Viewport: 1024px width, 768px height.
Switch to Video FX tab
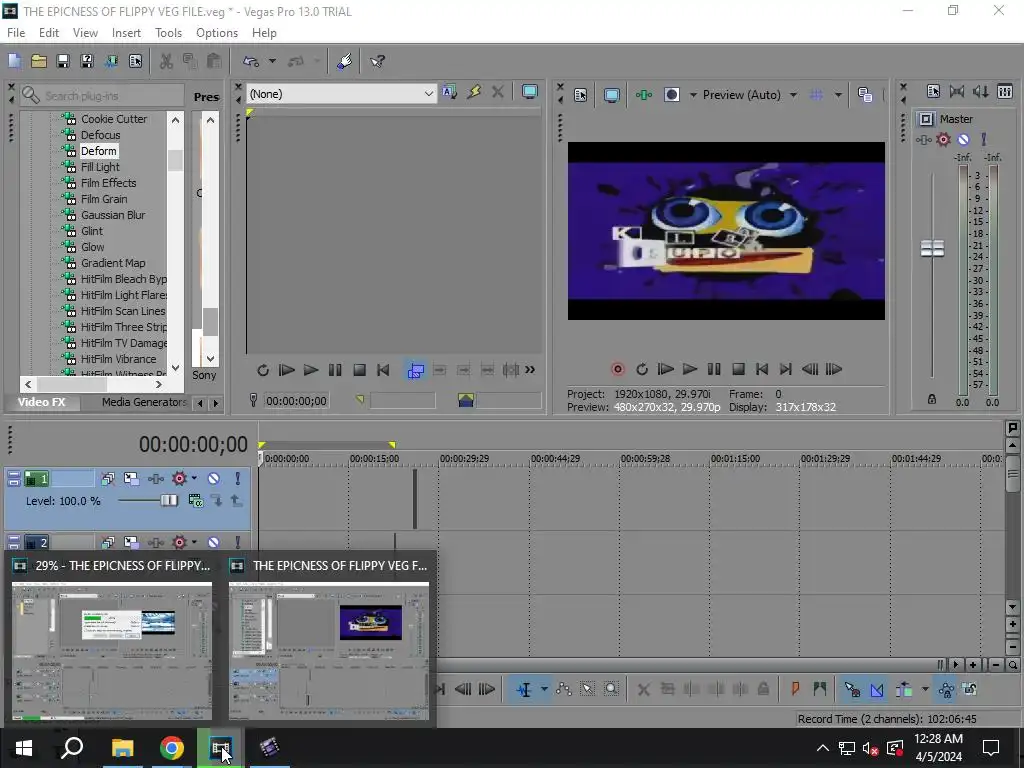pyautogui.click(x=42, y=402)
